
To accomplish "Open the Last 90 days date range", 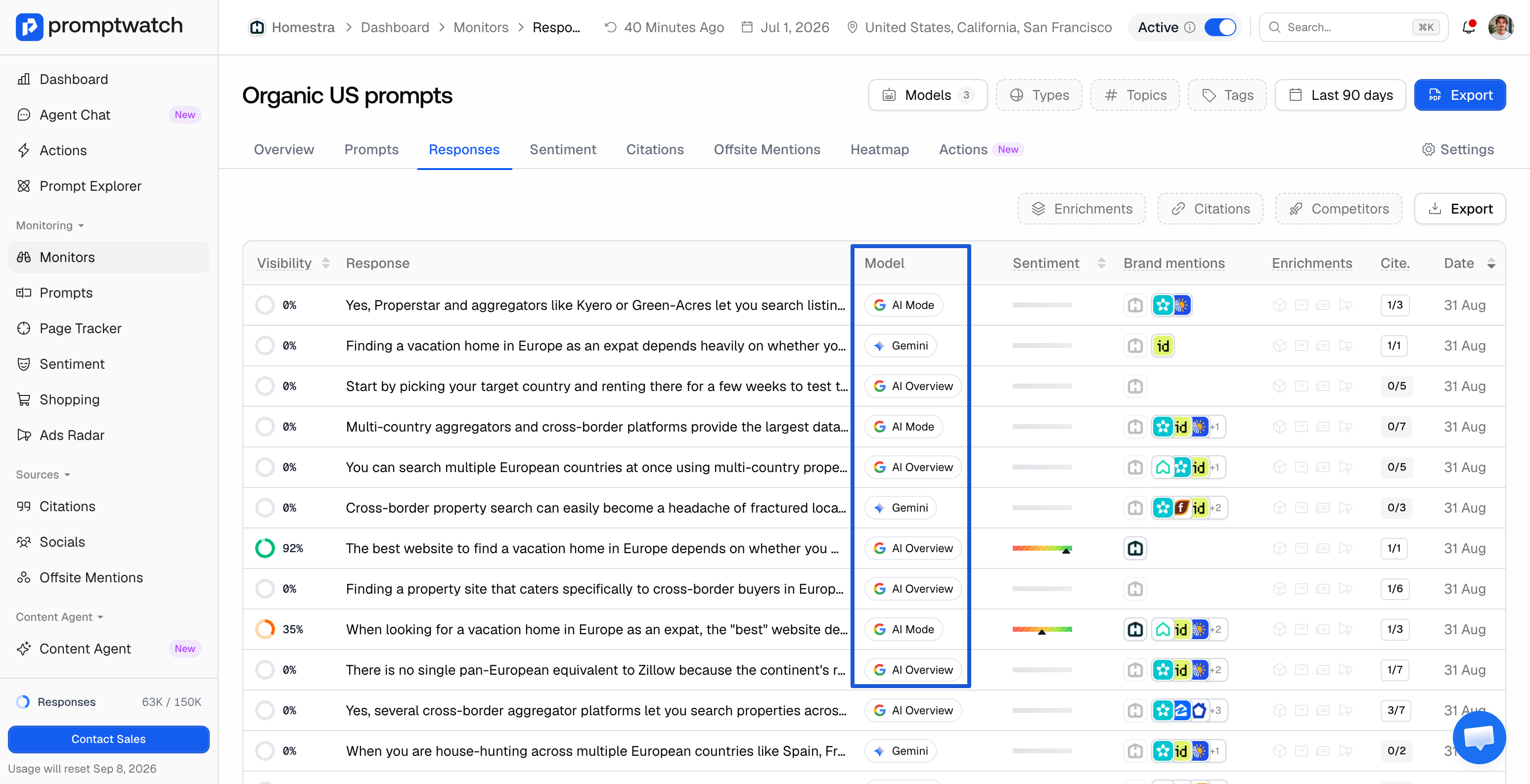I will 1341,95.
